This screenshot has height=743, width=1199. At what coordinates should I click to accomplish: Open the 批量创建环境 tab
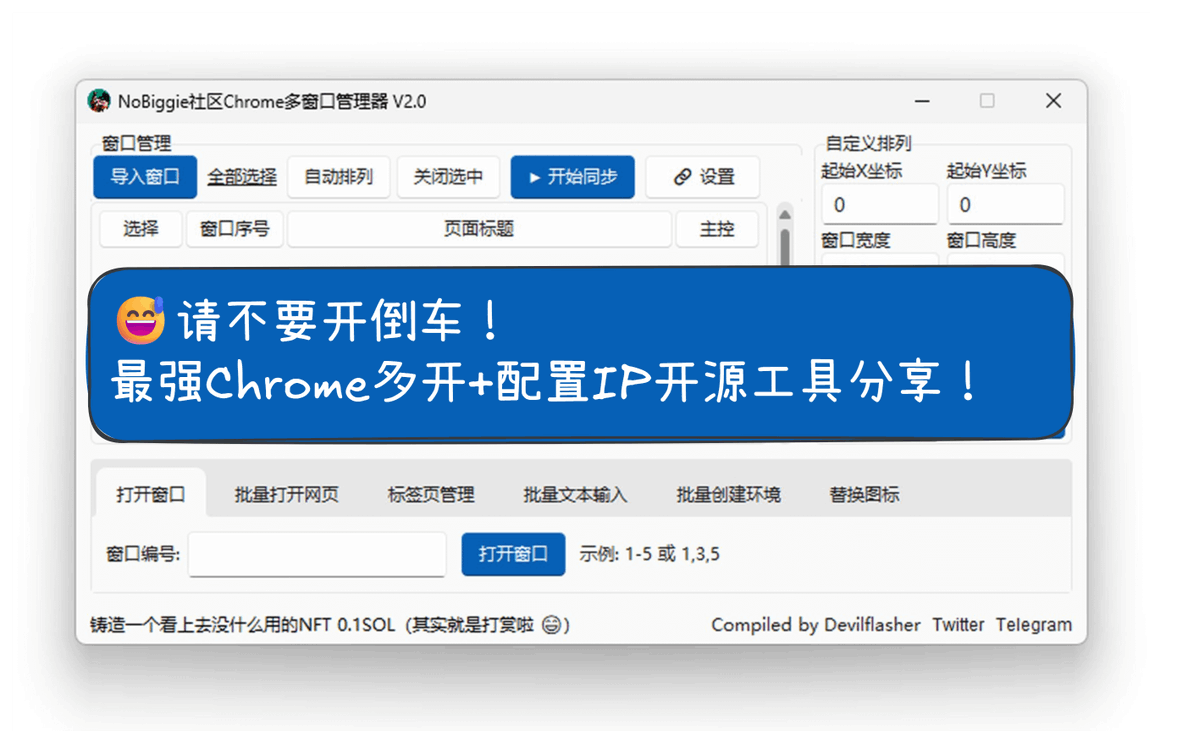coord(728,493)
